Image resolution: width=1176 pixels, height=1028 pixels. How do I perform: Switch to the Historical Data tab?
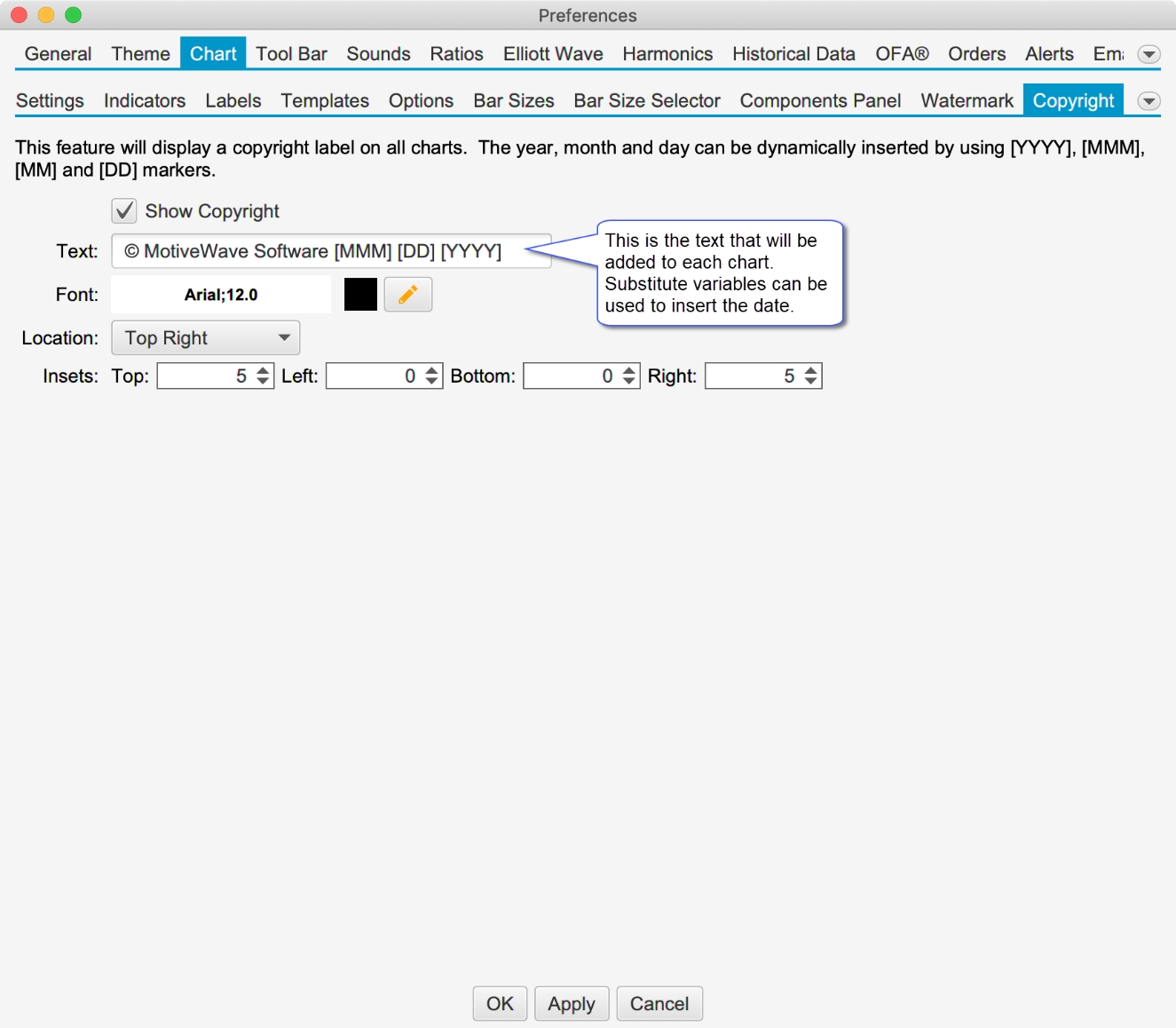[x=793, y=54]
